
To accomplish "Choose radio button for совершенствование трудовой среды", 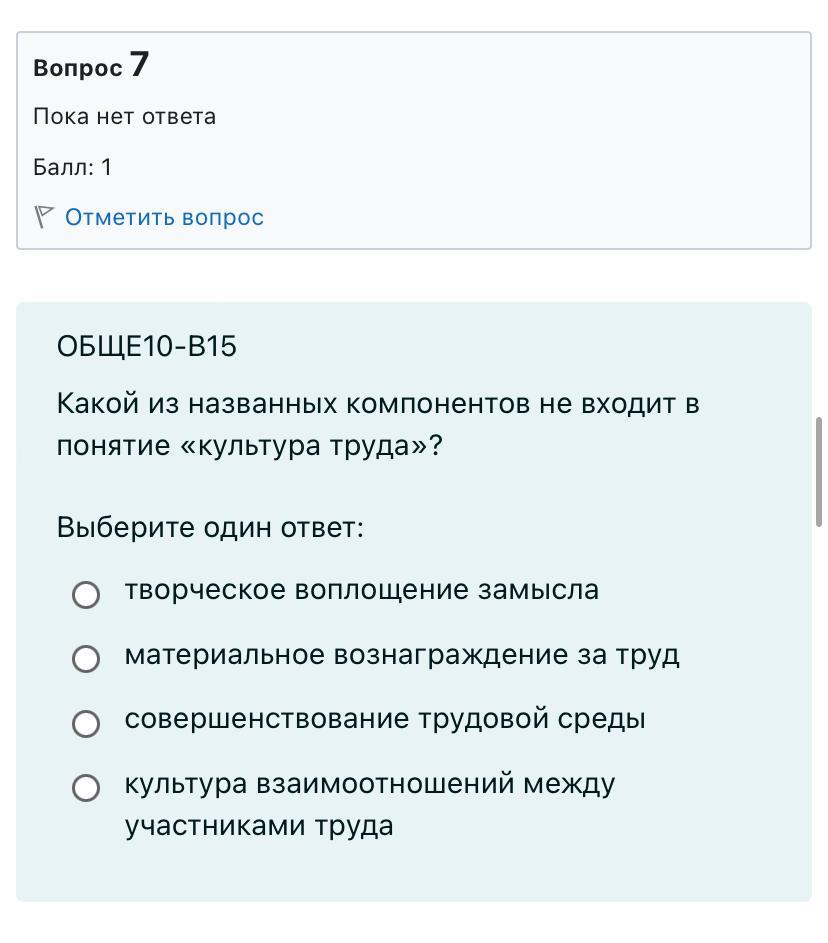I will point(86,723).
